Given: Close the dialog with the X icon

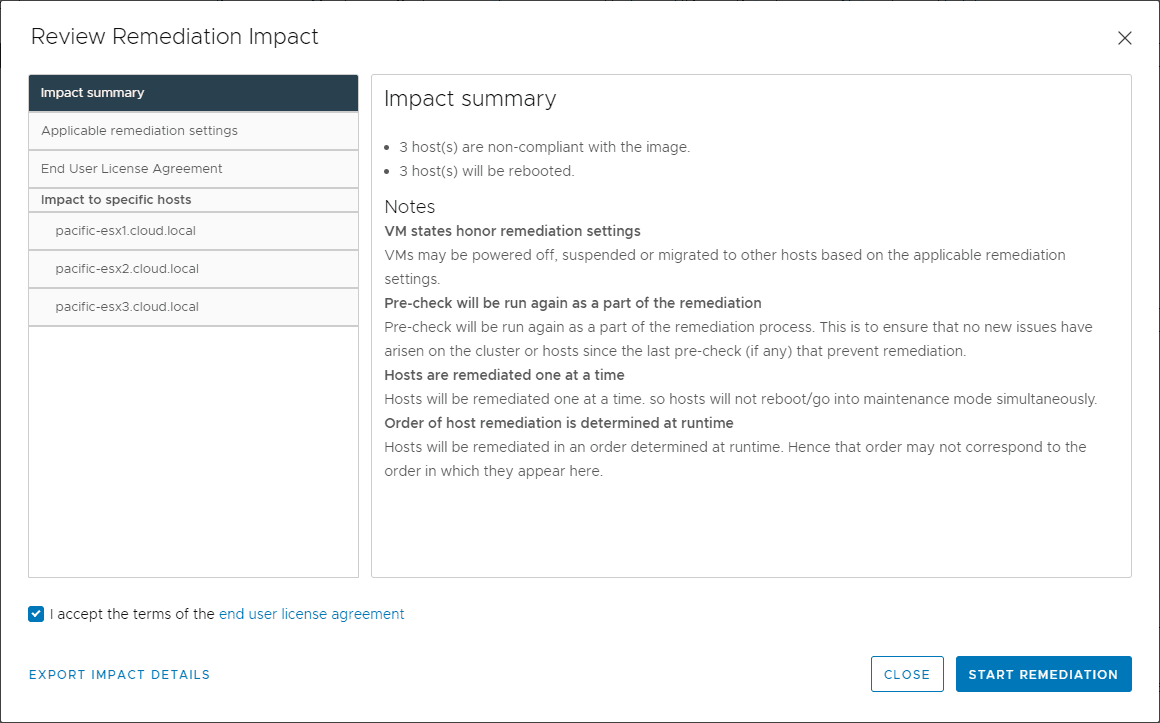Looking at the screenshot, I should (1124, 38).
